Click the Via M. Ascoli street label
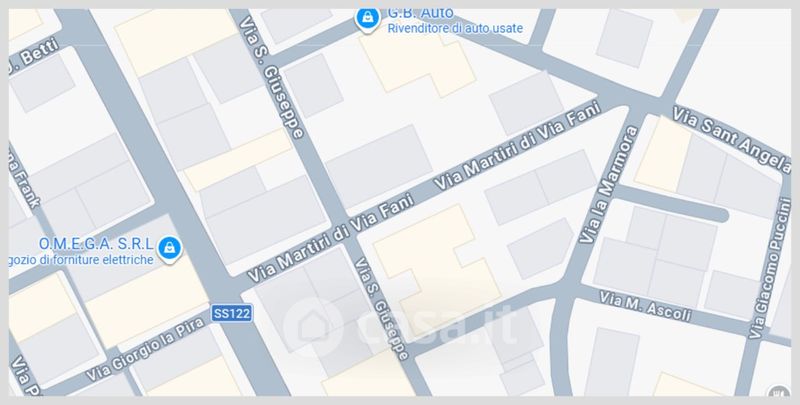 [645, 306]
